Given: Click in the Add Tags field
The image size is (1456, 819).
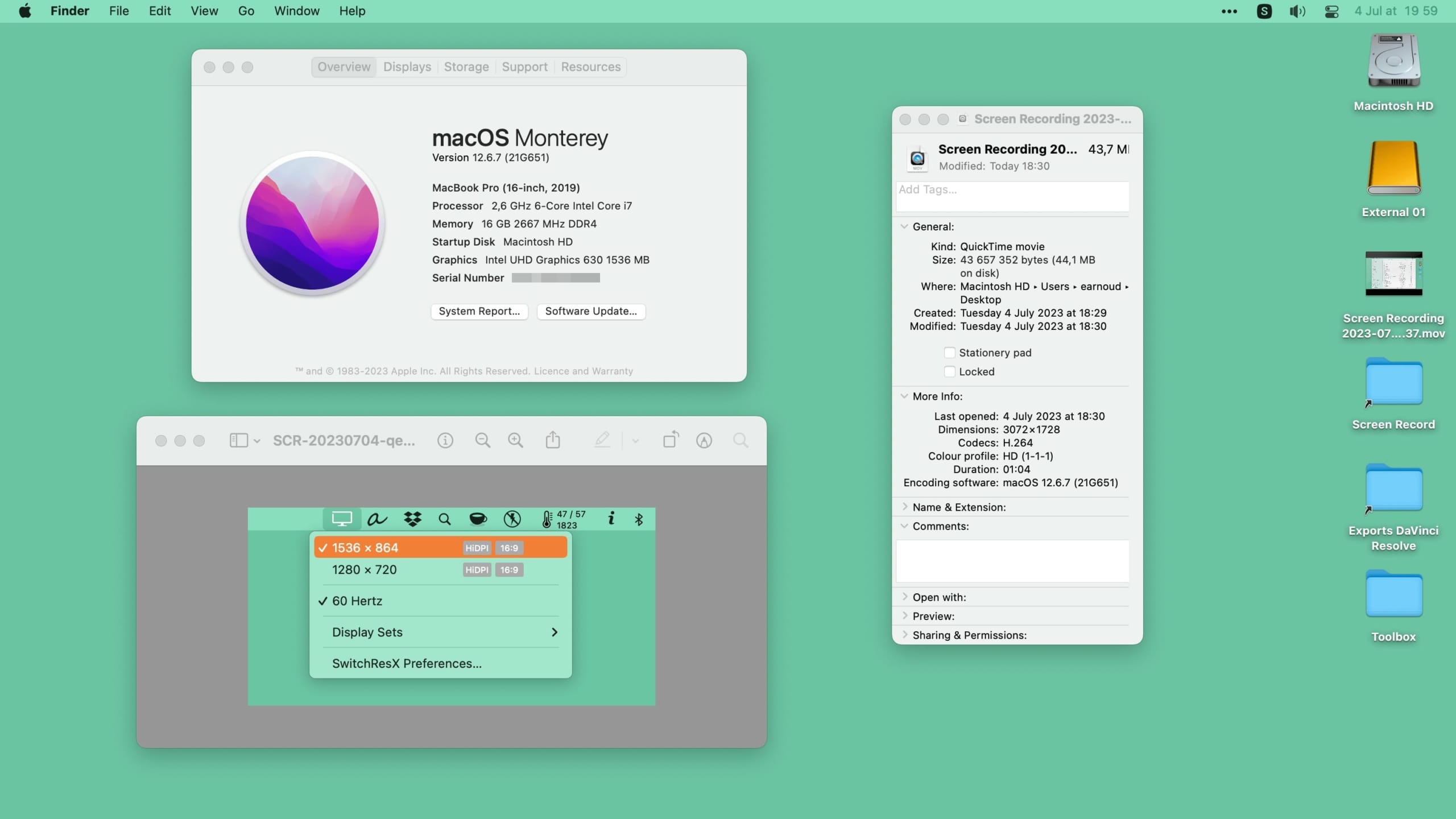Looking at the screenshot, I should click(1012, 196).
